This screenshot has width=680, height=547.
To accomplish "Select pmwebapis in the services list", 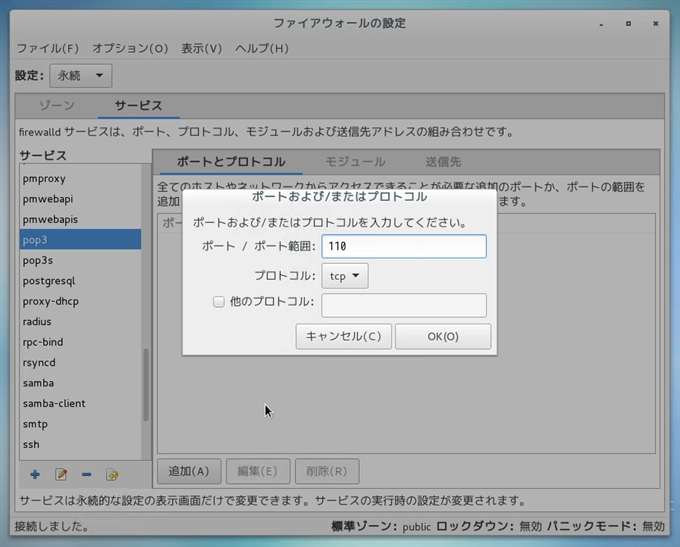I will [80, 219].
